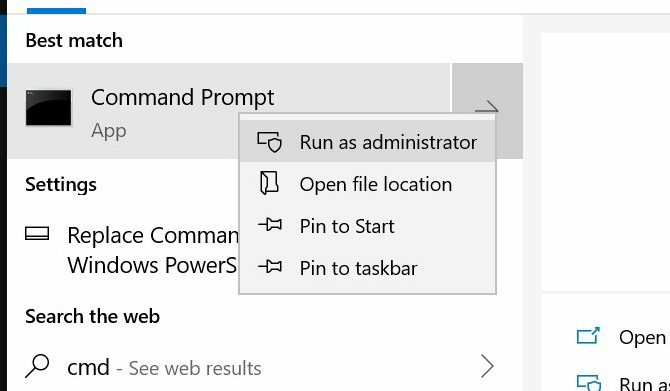Click Open text in the right panel
The height and width of the screenshot is (391, 670).
[642, 338]
